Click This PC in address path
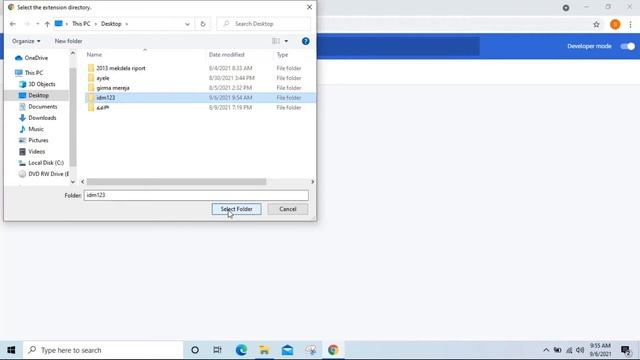The width and height of the screenshot is (640, 360). coord(81,24)
